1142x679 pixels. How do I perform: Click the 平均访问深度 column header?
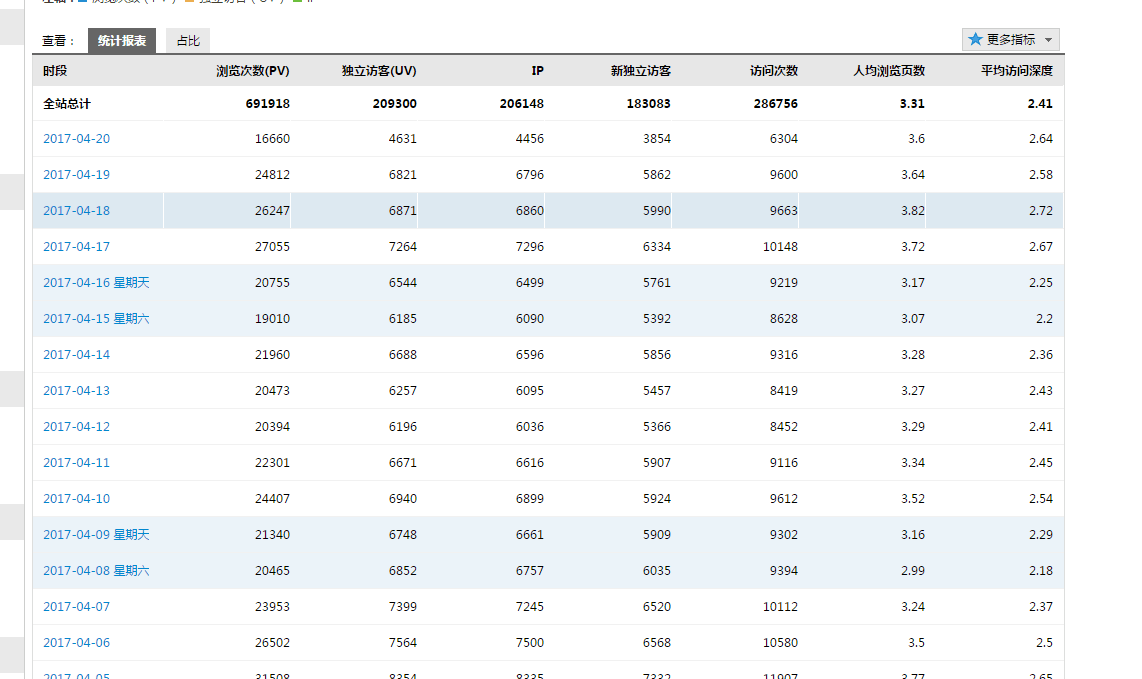pos(1016,71)
